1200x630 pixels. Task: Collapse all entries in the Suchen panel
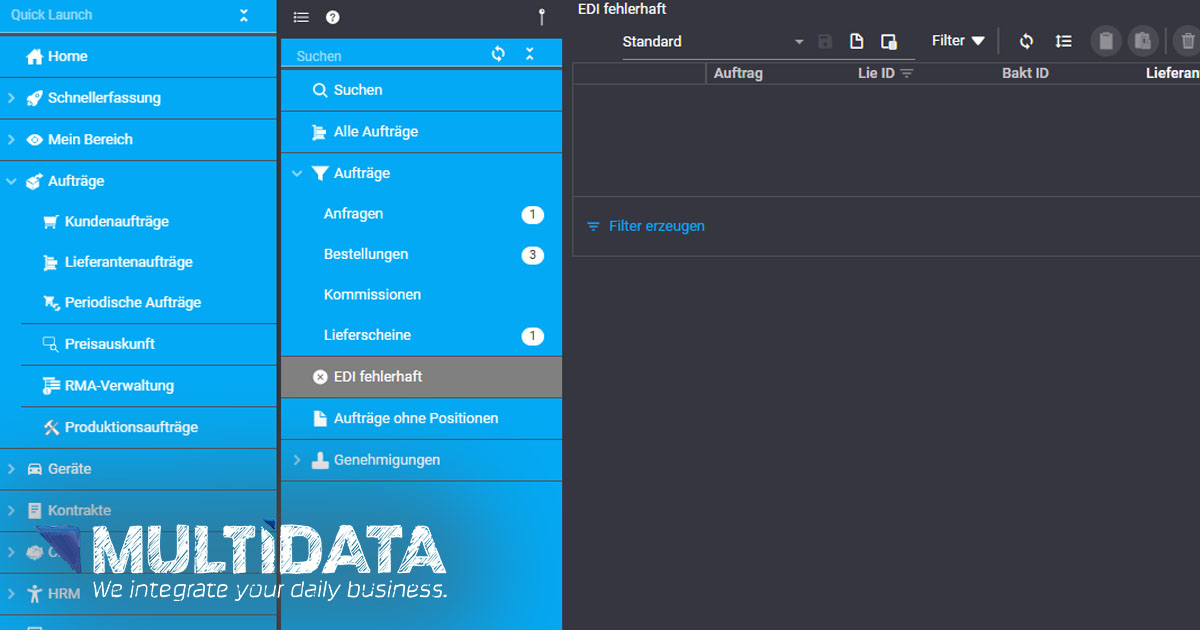click(x=530, y=54)
